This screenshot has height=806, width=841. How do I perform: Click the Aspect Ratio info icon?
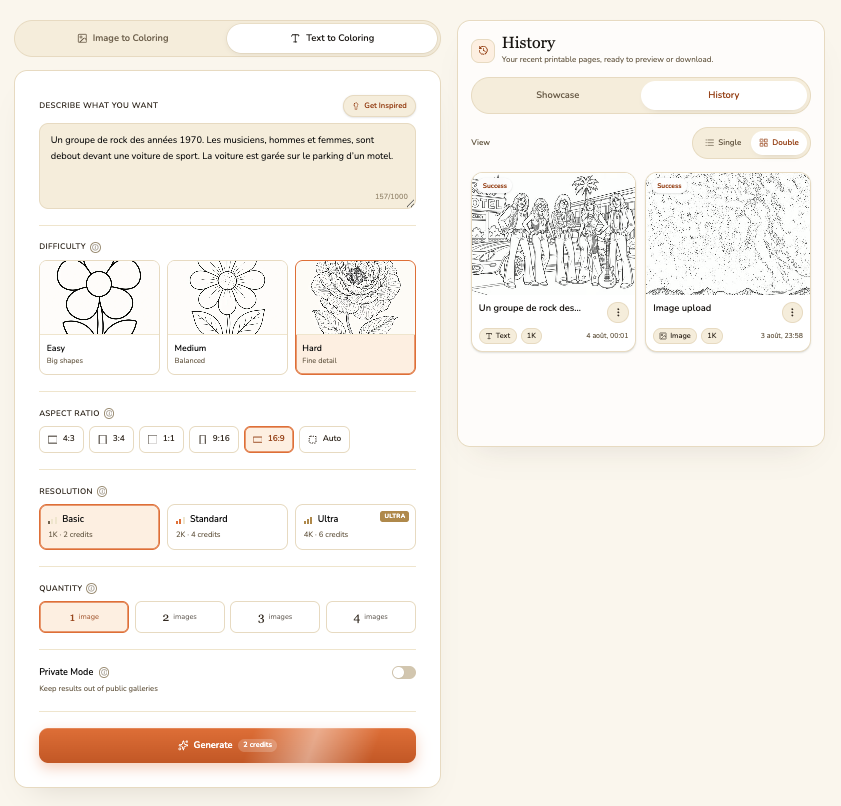pyautogui.click(x=109, y=413)
